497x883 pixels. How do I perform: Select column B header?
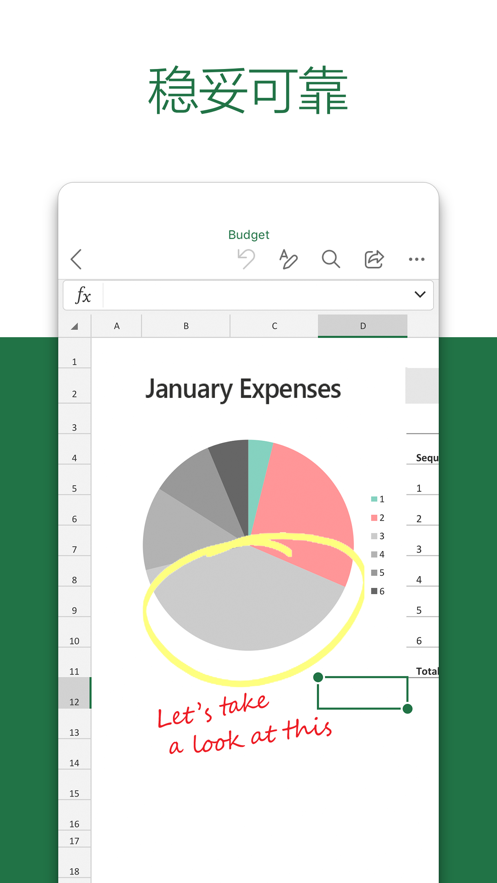pyautogui.click(x=186, y=326)
